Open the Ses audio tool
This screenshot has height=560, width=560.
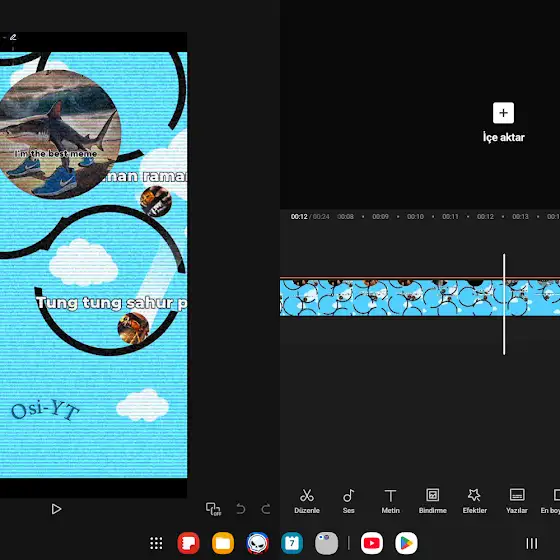[x=349, y=501]
